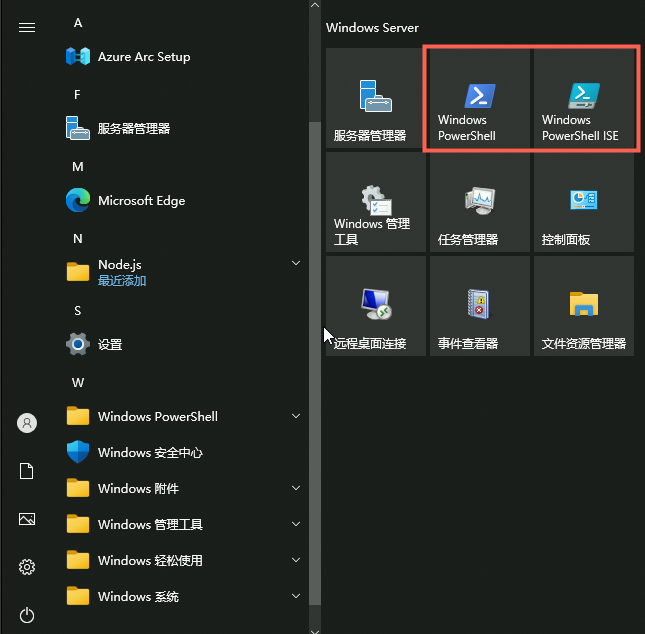Click the letter N group header
The width and height of the screenshot is (645, 634).
[x=78, y=239]
